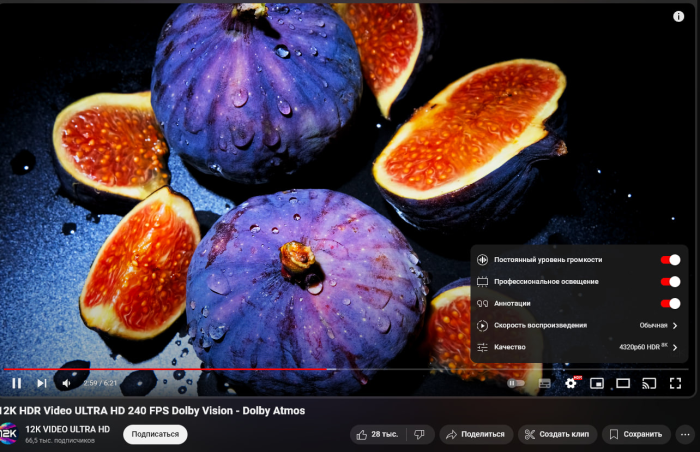The image size is (700, 452).
Task: Disable Профессиональное освещение toggle
Action: click(669, 282)
